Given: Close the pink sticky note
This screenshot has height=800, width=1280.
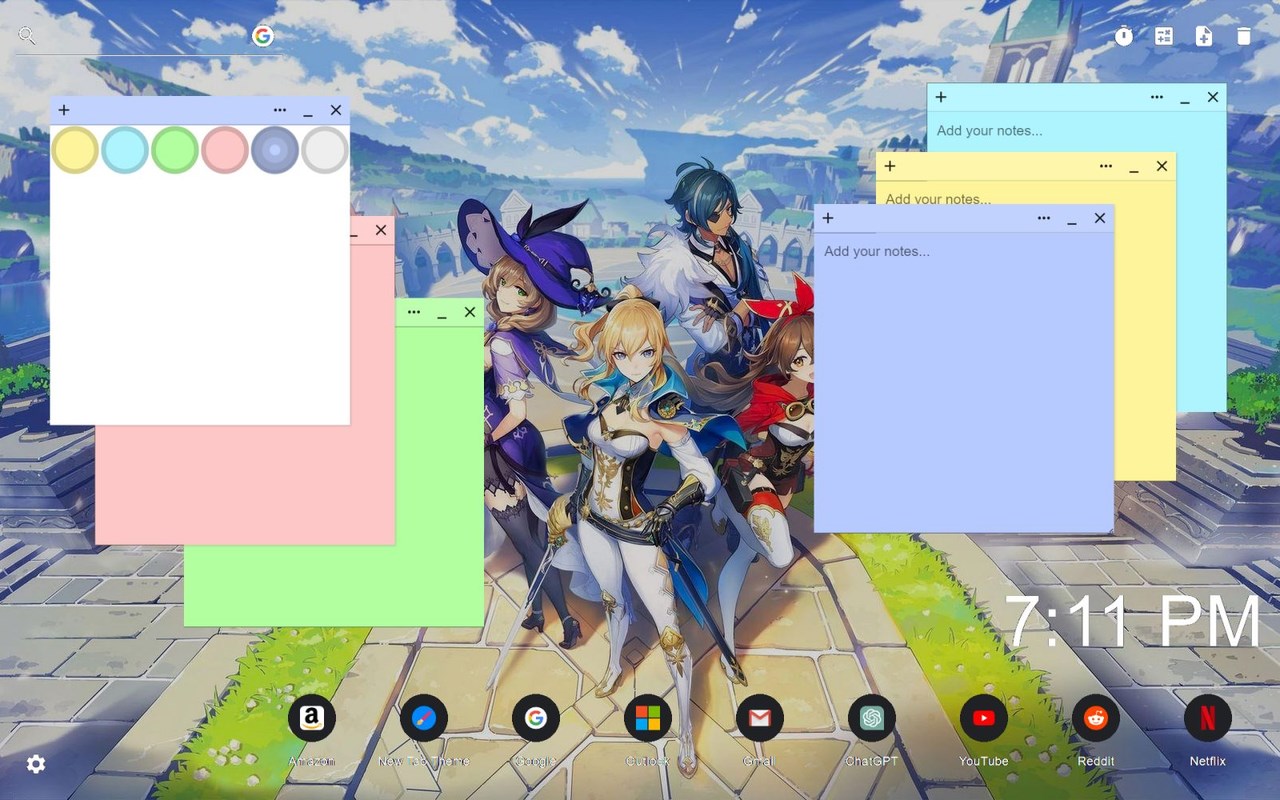Looking at the screenshot, I should (381, 230).
